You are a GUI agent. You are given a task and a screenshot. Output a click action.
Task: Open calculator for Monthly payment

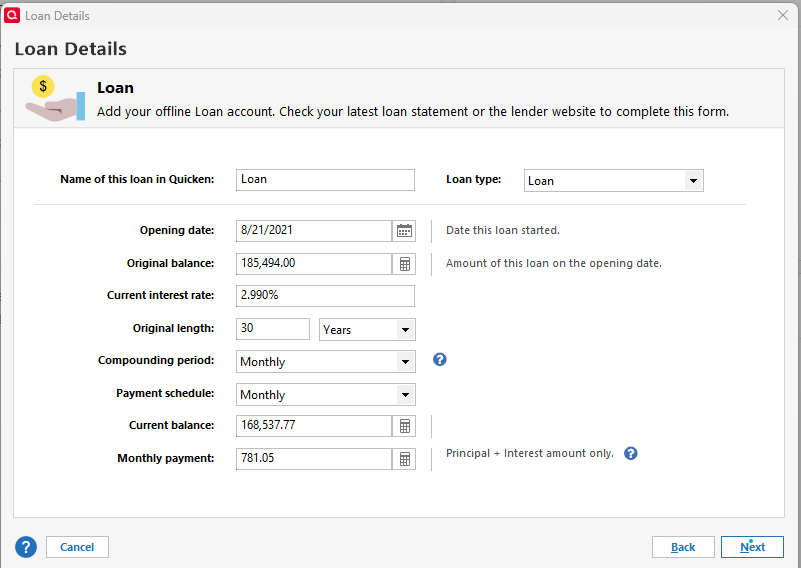click(x=405, y=459)
